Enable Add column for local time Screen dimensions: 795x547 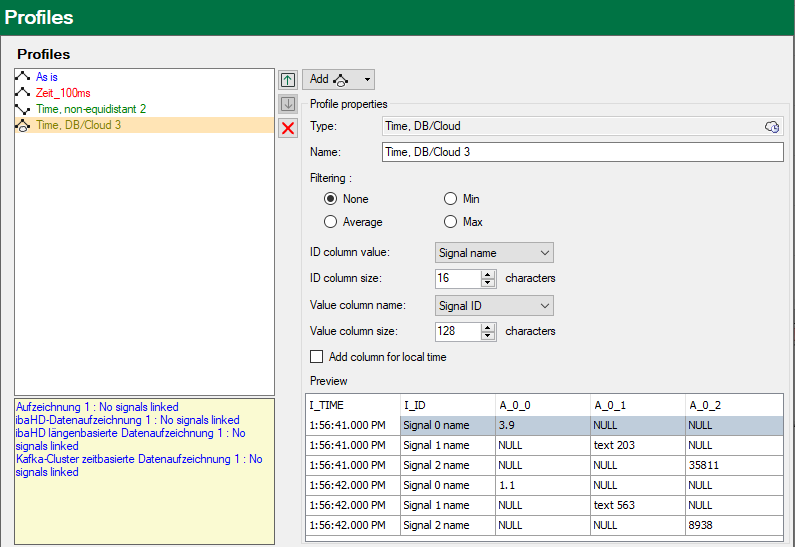point(317,357)
